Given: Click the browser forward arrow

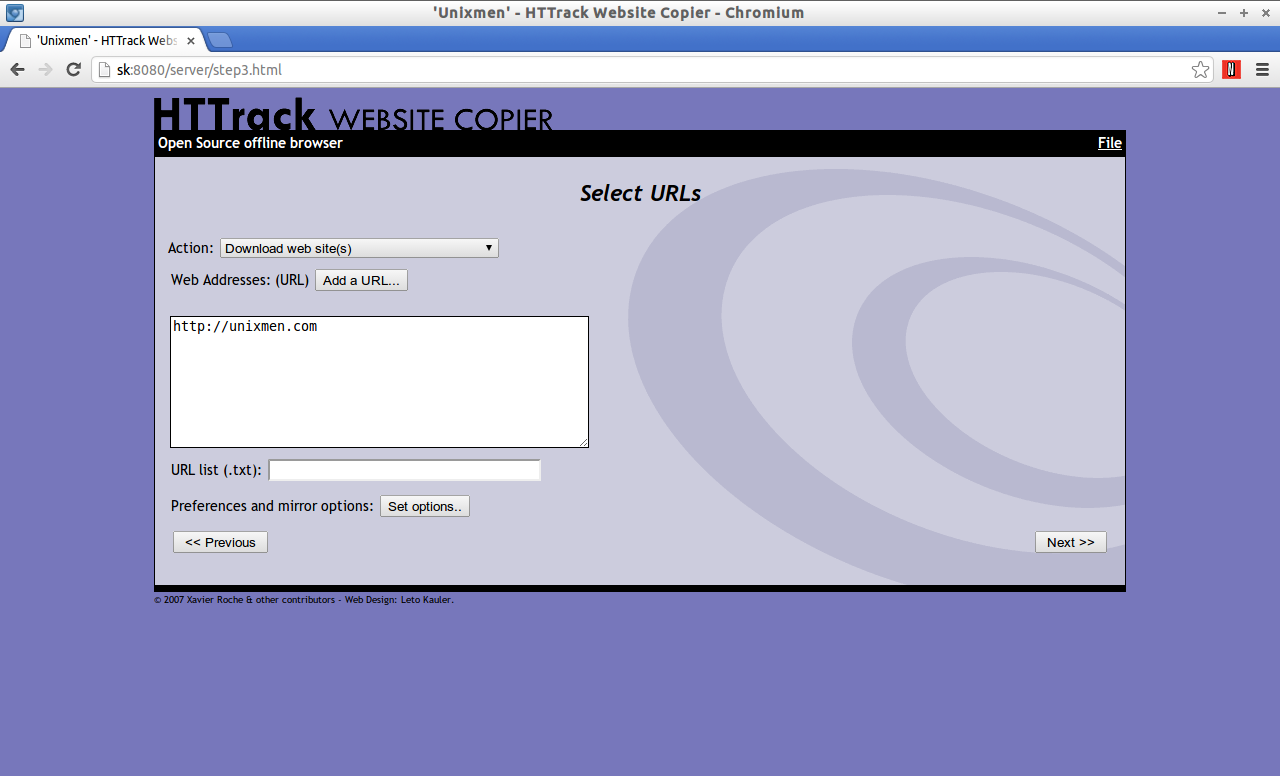Looking at the screenshot, I should 45,69.
